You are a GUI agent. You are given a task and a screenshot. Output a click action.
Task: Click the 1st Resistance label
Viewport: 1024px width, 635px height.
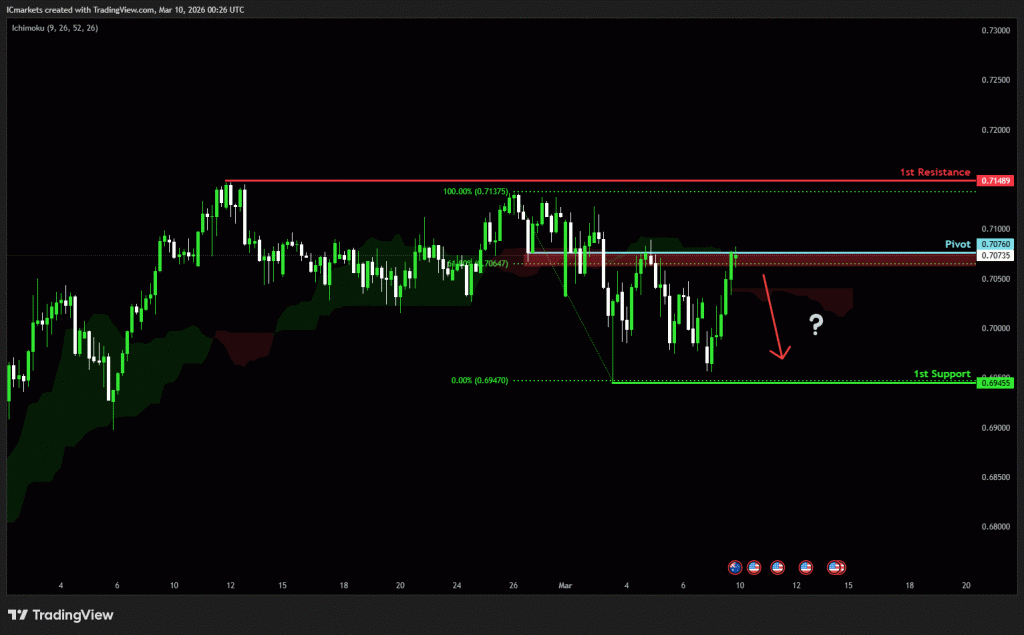(x=934, y=172)
